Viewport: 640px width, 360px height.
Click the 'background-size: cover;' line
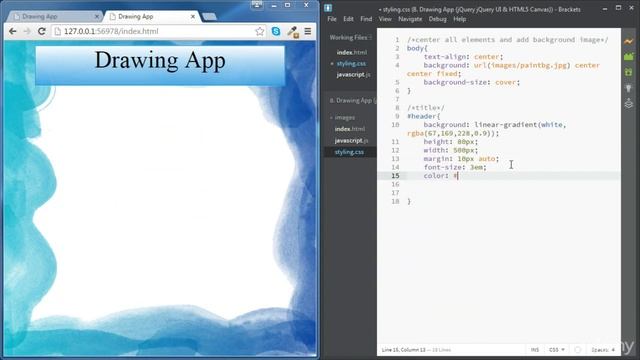click(x=472, y=82)
